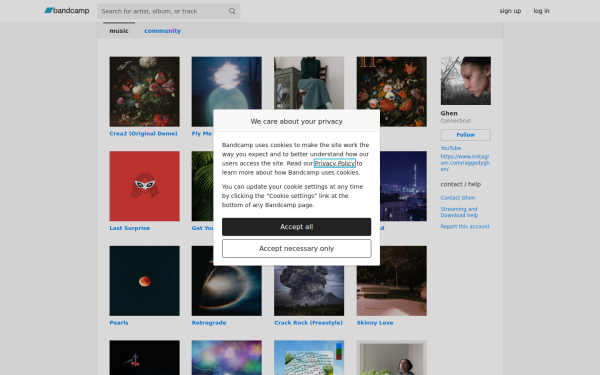
Task: Open the Pearls red moon cover
Action: coord(144,281)
